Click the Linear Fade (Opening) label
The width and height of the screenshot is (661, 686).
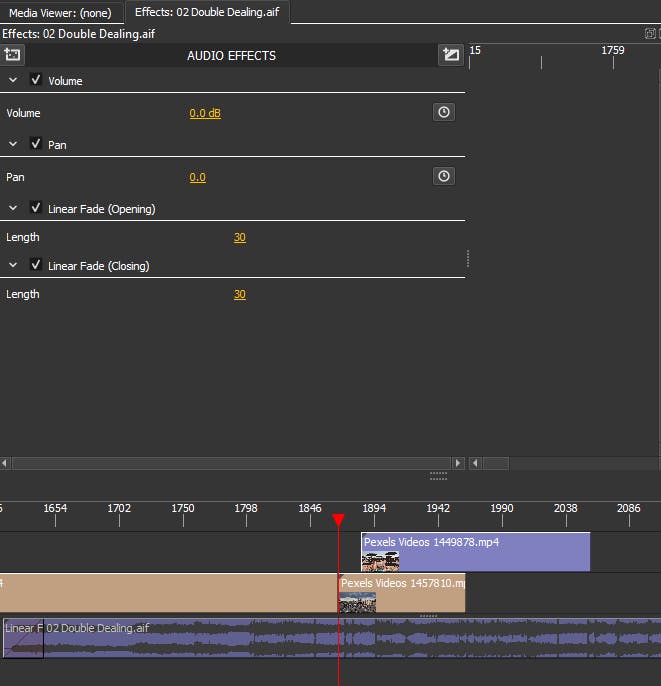click(101, 209)
